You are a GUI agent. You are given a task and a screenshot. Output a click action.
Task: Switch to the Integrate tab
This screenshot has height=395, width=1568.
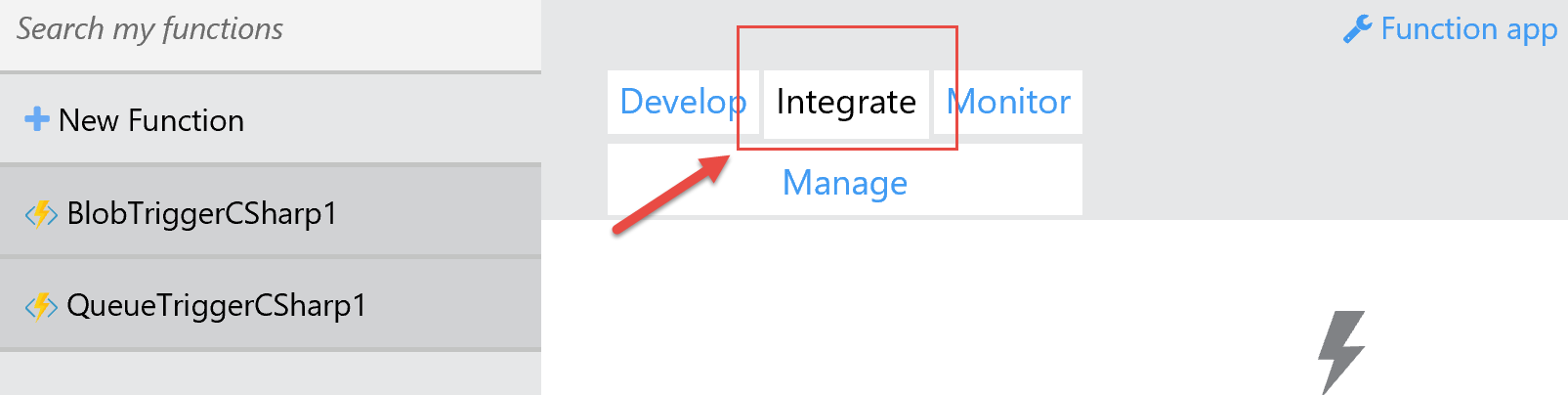tap(846, 102)
